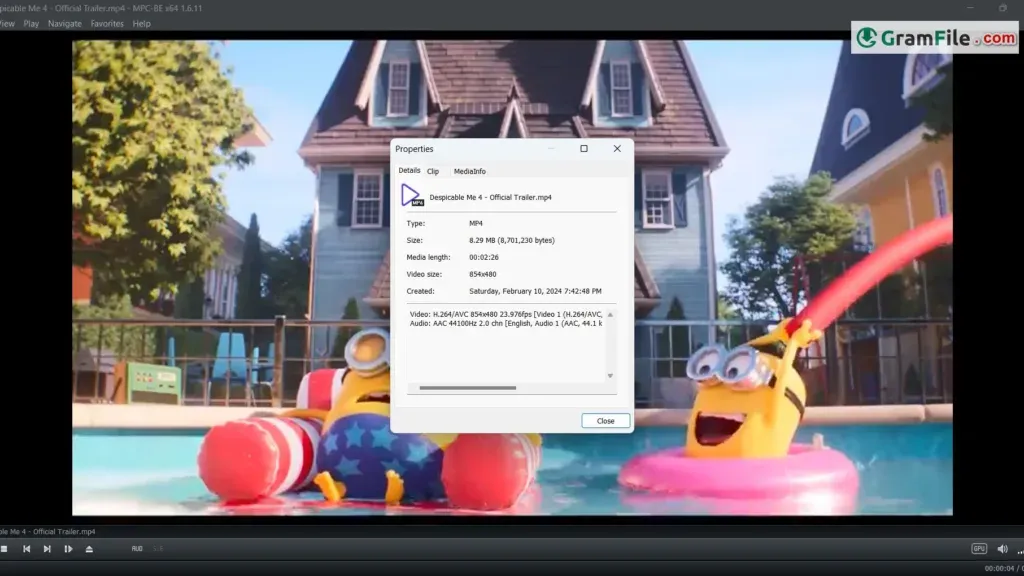The width and height of the screenshot is (1024, 576).
Task: Switch to the Details tab in Properties
Action: pos(409,170)
